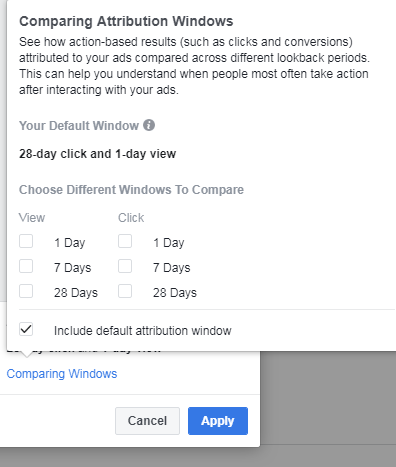This screenshot has height=467, width=396.
Task: Select the '28 Days' label text under Click
Action: click(175, 293)
